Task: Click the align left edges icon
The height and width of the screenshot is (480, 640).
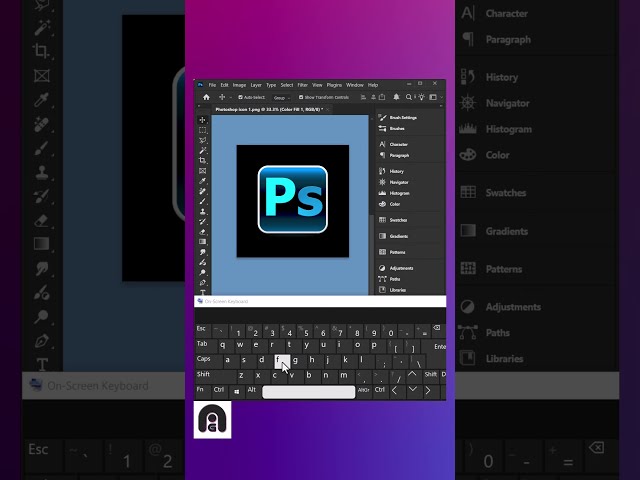Action: coord(363,97)
